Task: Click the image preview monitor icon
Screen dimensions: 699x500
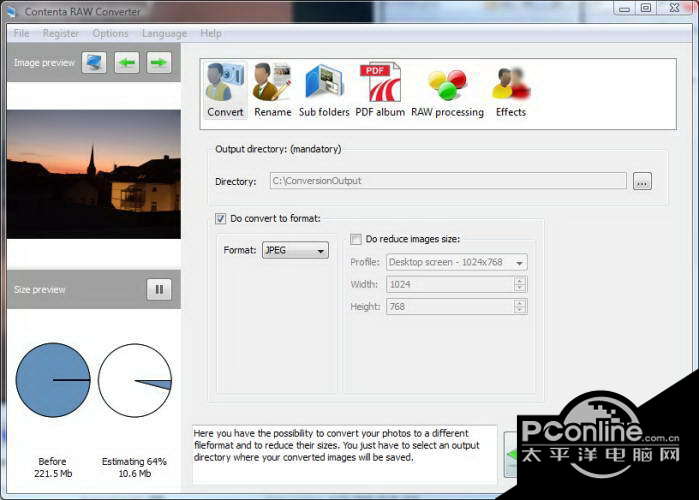Action: 94,63
